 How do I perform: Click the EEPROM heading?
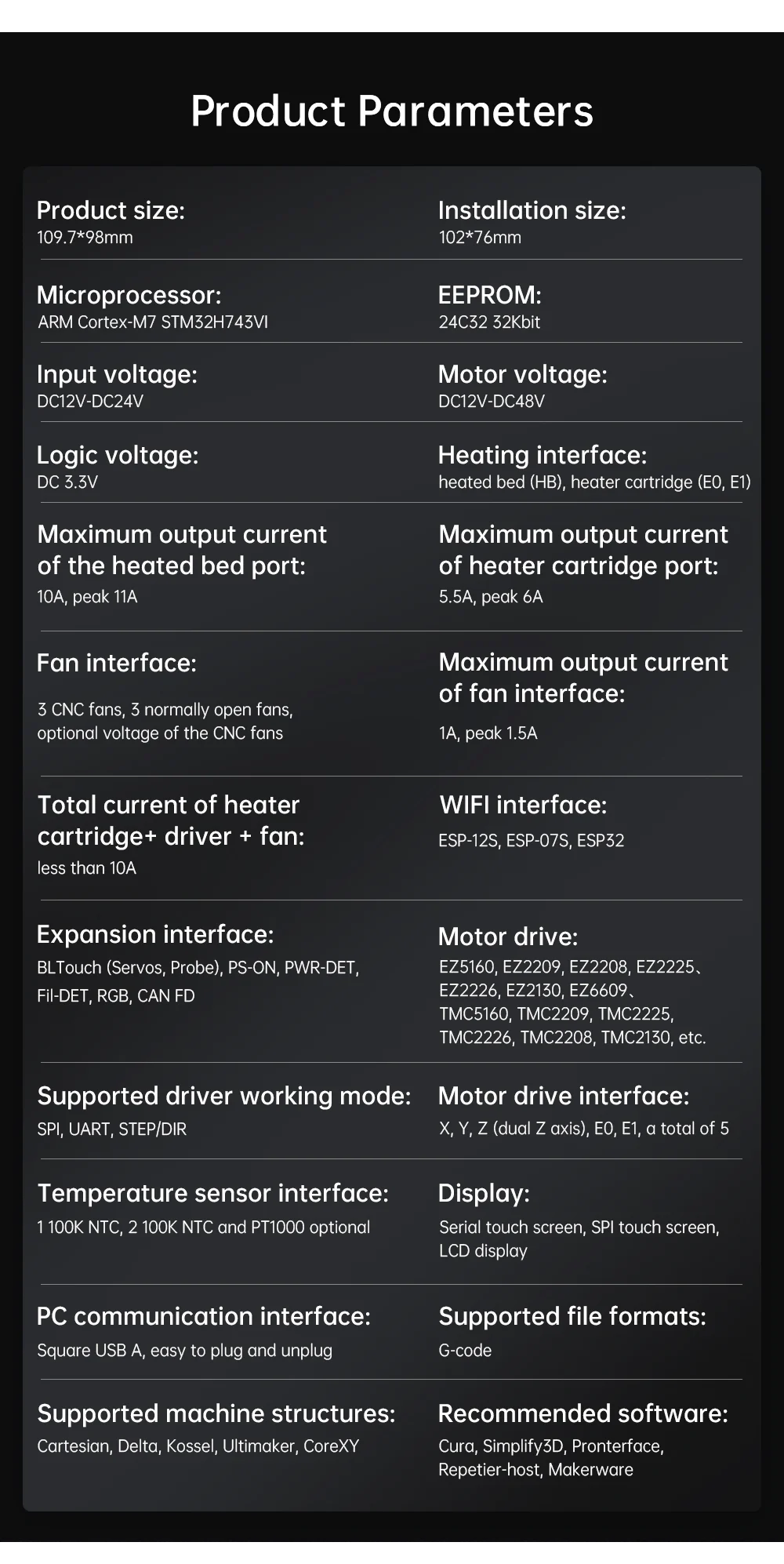pos(489,295)
